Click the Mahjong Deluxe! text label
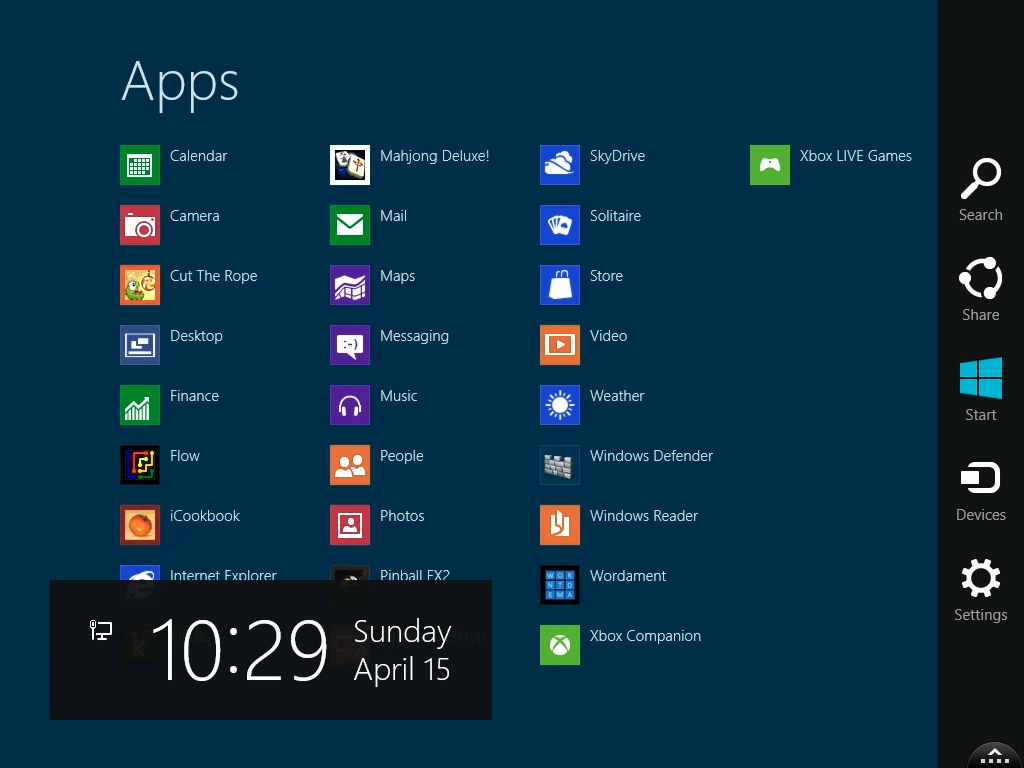Image resolution: width=1024 pixels, height=768 pixels. (434, 156)
